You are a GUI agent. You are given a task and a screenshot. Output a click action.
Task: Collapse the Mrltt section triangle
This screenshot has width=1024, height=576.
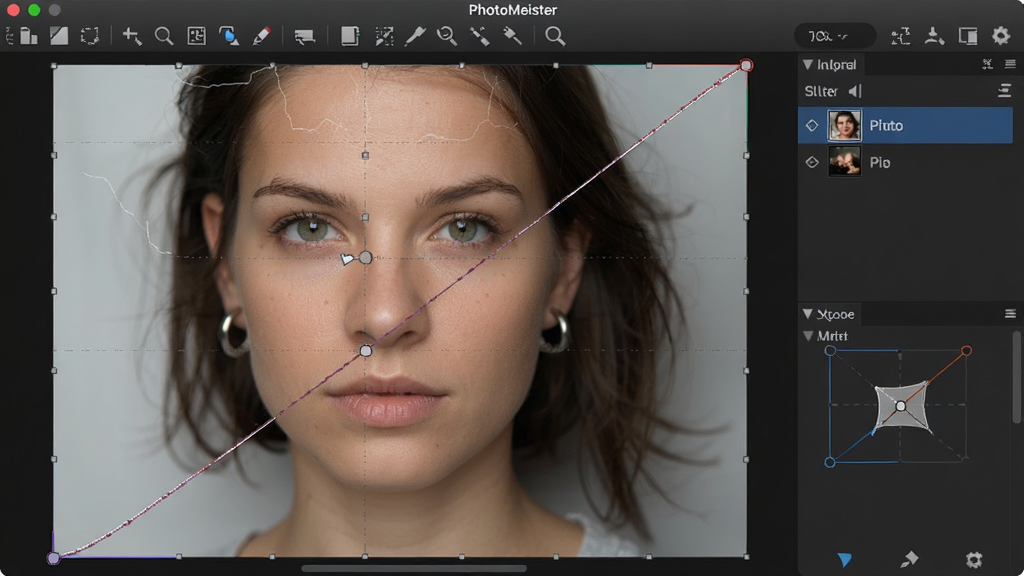[808, 336]
